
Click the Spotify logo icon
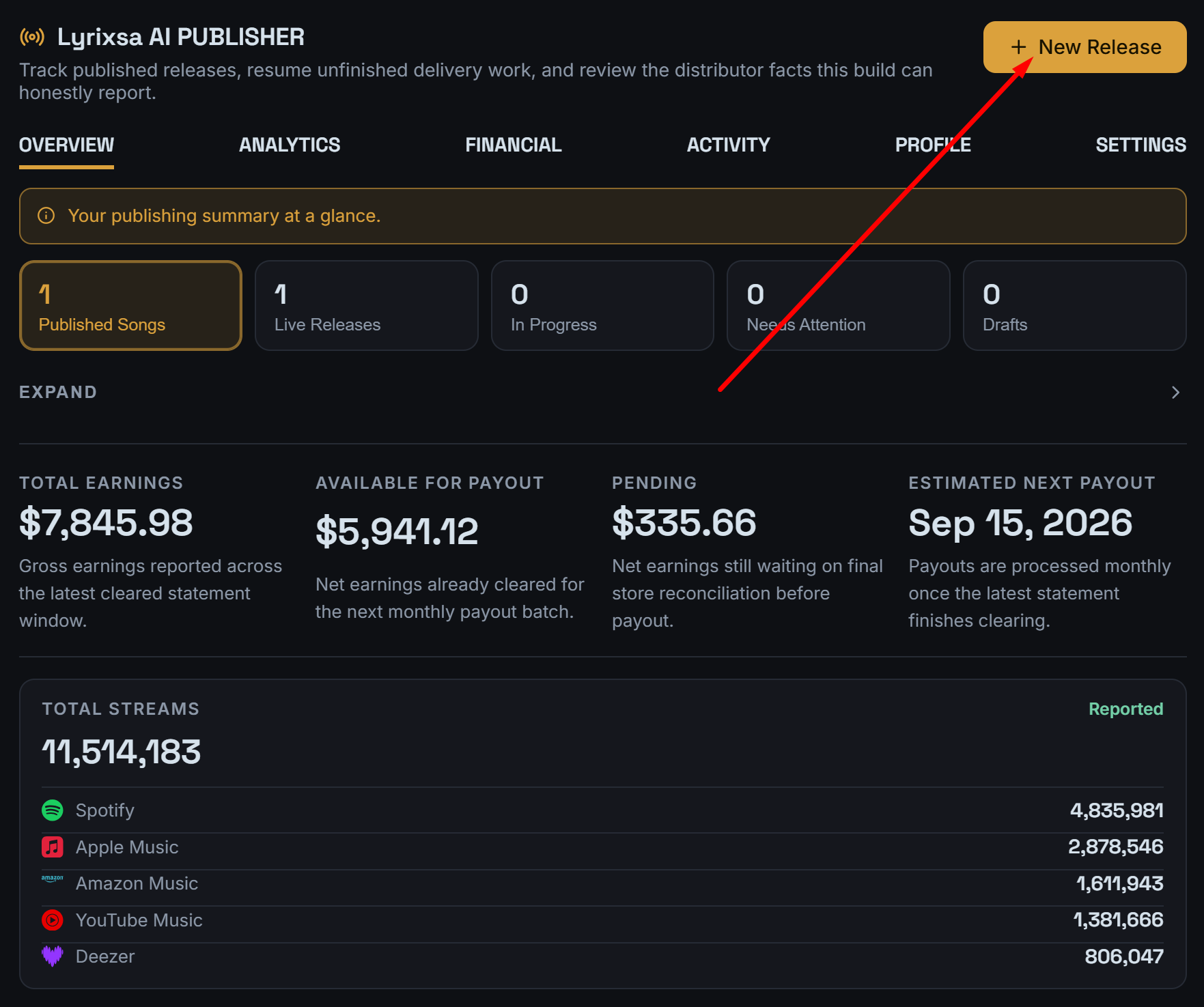tap(53, 810)
